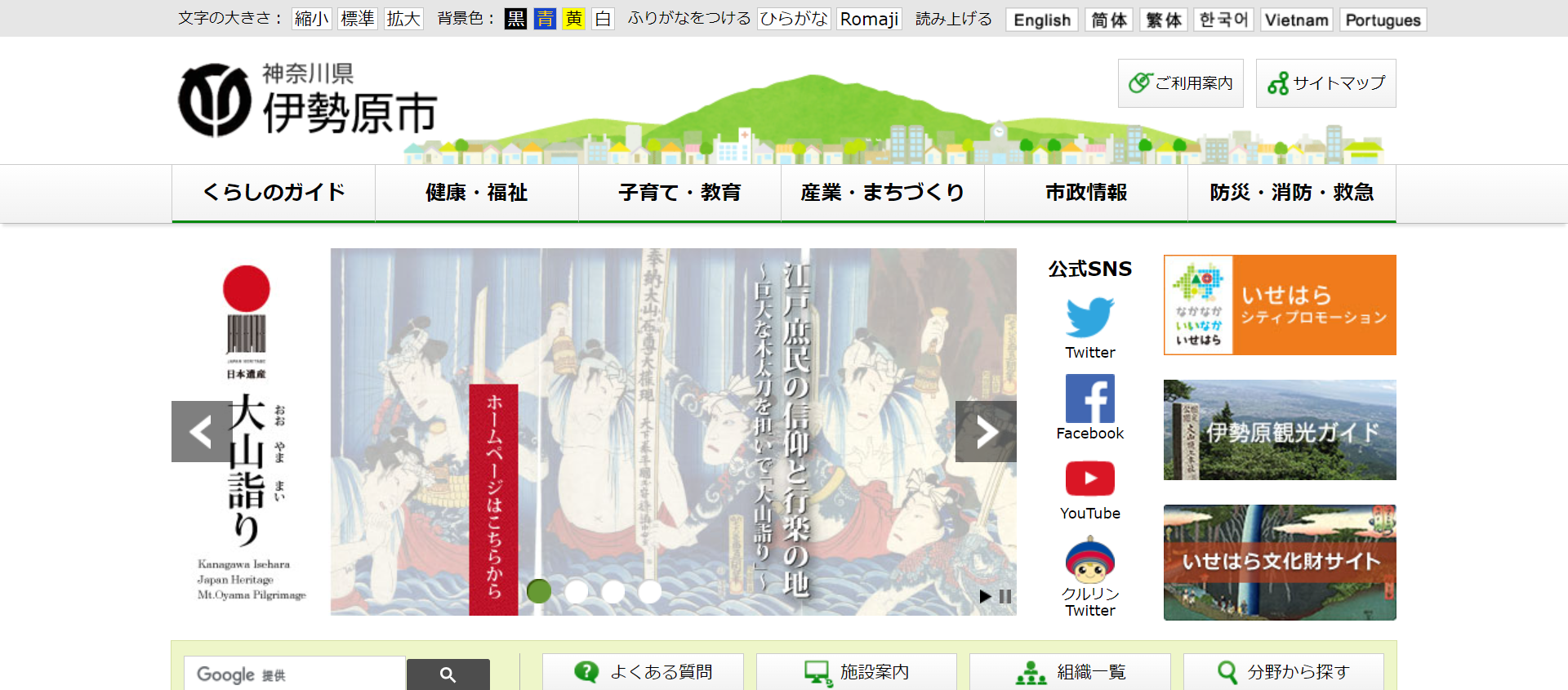This screenshot has width=1568, height=690.
Task: Set background color to black (黒)
Action: click(x=515, y=19)
